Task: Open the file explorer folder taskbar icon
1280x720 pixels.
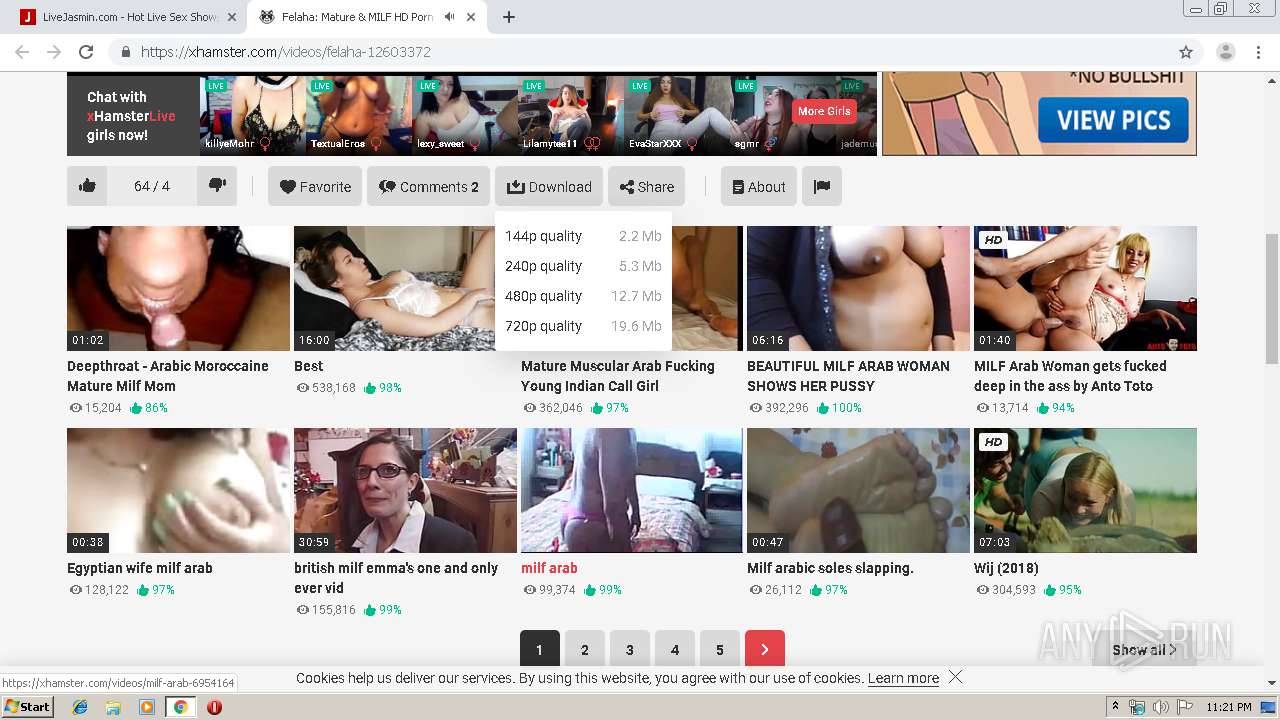Action: point(113,707)
